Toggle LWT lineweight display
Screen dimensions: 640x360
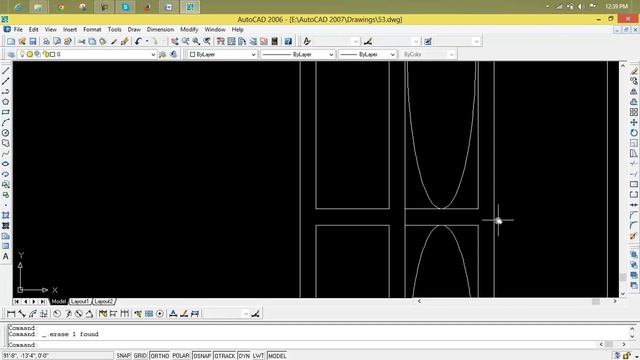258,356
